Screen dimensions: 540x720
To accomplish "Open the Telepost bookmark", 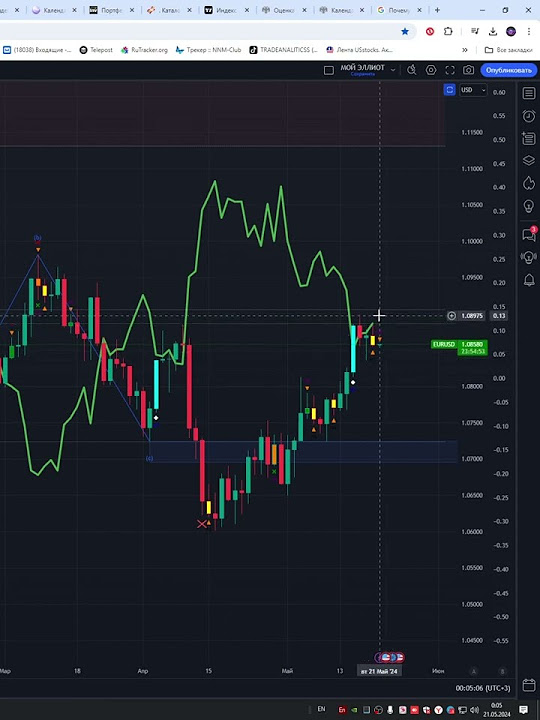I will click(x=96, y=50).
